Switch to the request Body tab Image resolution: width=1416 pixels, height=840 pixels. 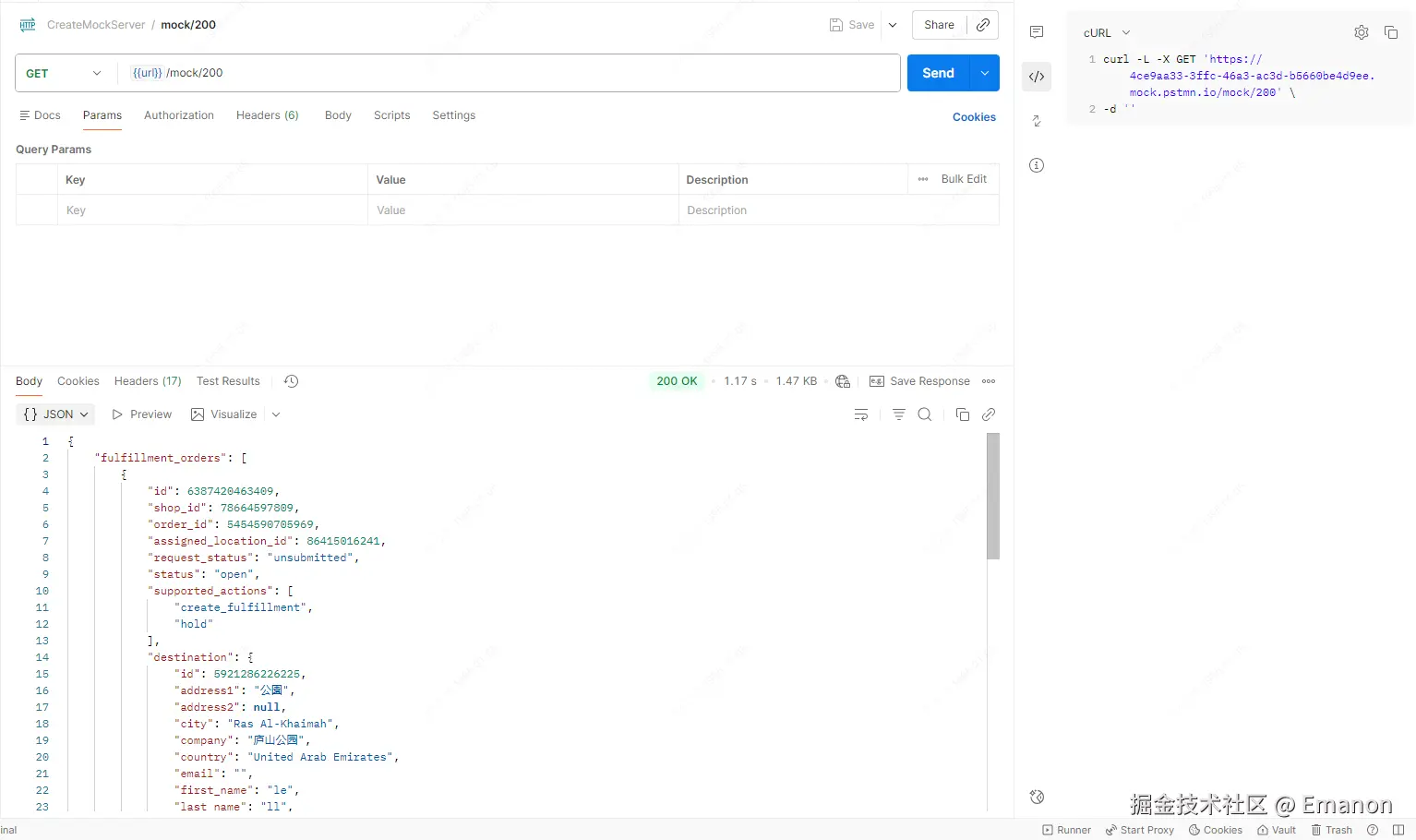[338, 115]
